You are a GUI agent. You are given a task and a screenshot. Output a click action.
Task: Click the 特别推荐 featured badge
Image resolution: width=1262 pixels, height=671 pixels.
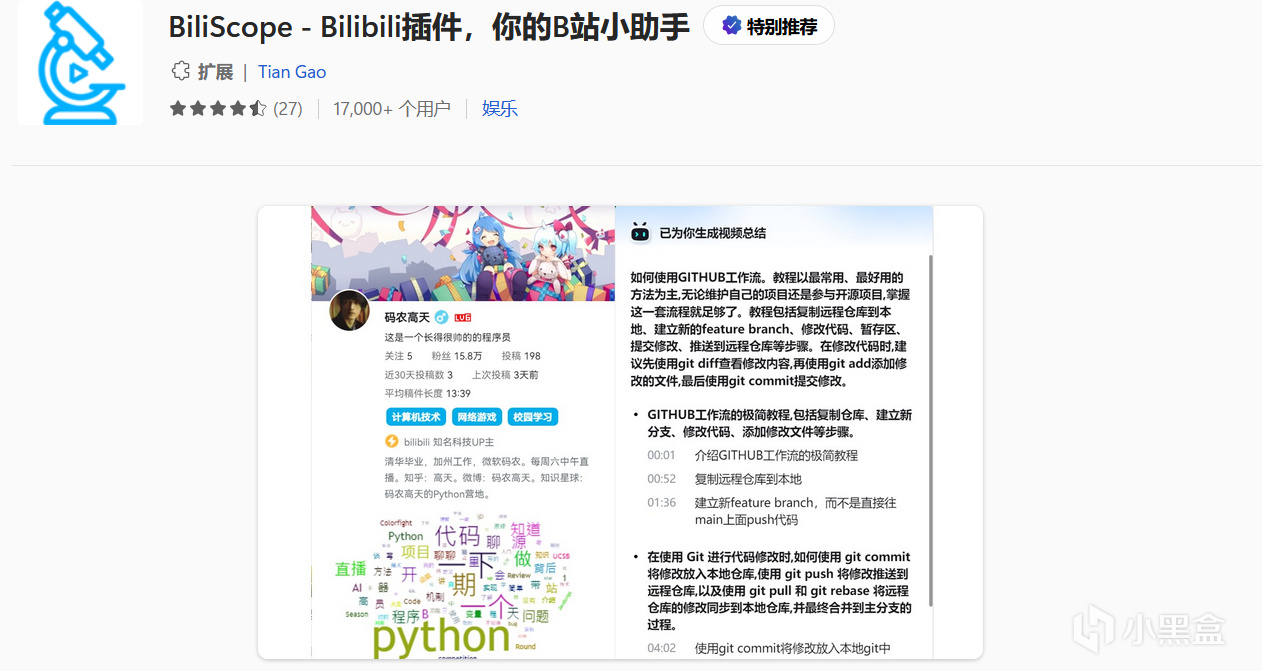pyautogui.click(x=769, y=26)
